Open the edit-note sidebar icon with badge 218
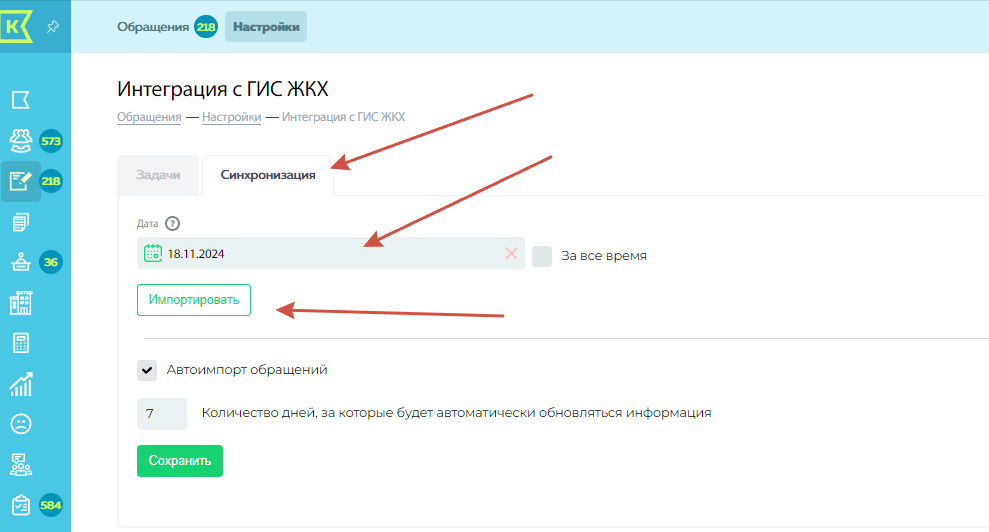The image size is (989, 532). click(x=21, y=181)
